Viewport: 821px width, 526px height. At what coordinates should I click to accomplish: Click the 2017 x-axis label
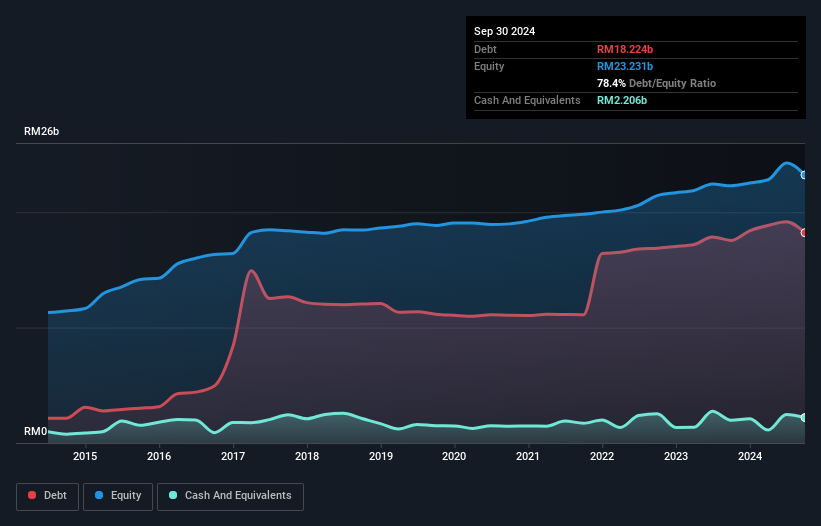(x=233, y=456)
